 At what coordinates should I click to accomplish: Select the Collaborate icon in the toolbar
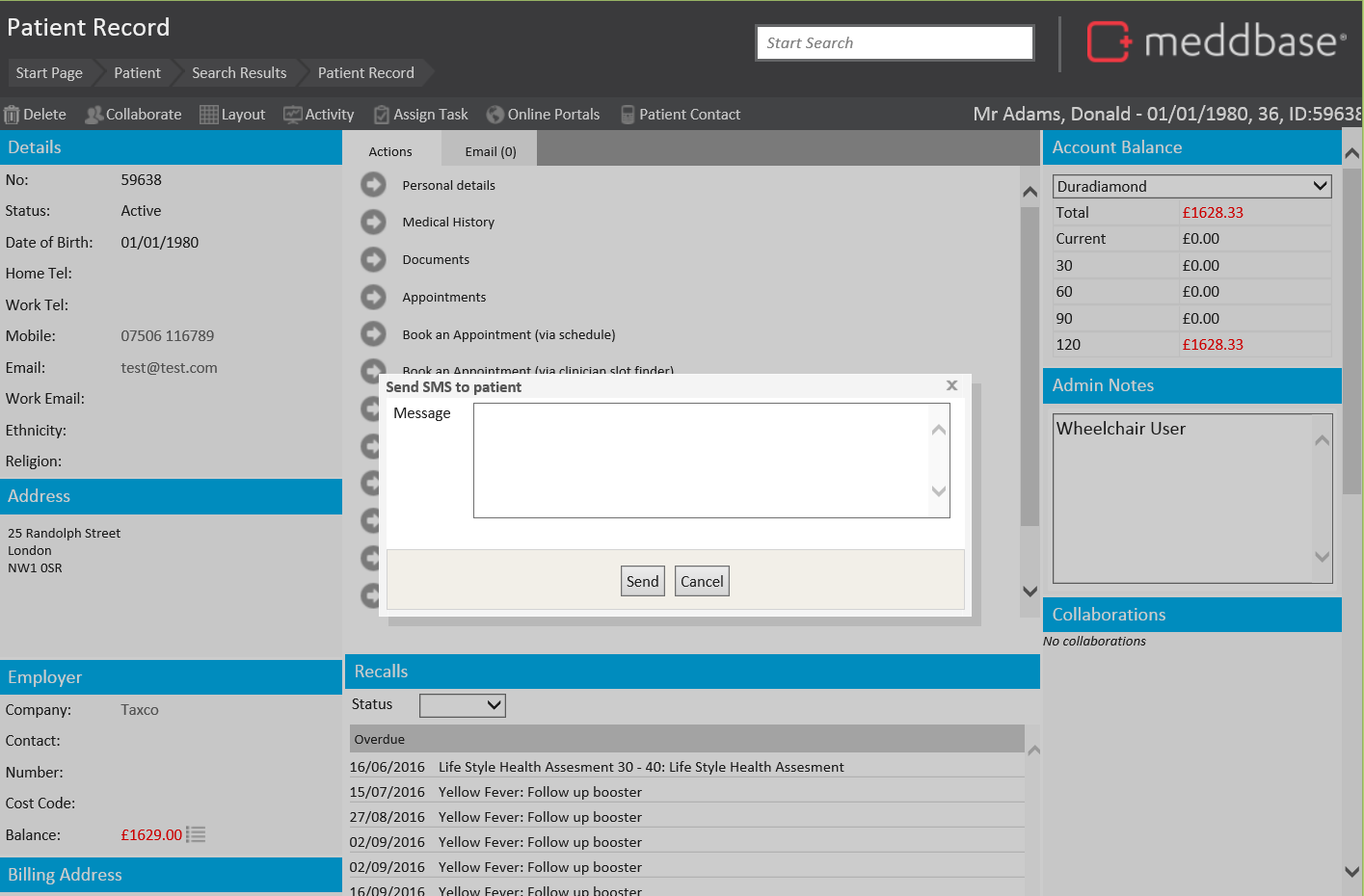(x=92, y=114)
